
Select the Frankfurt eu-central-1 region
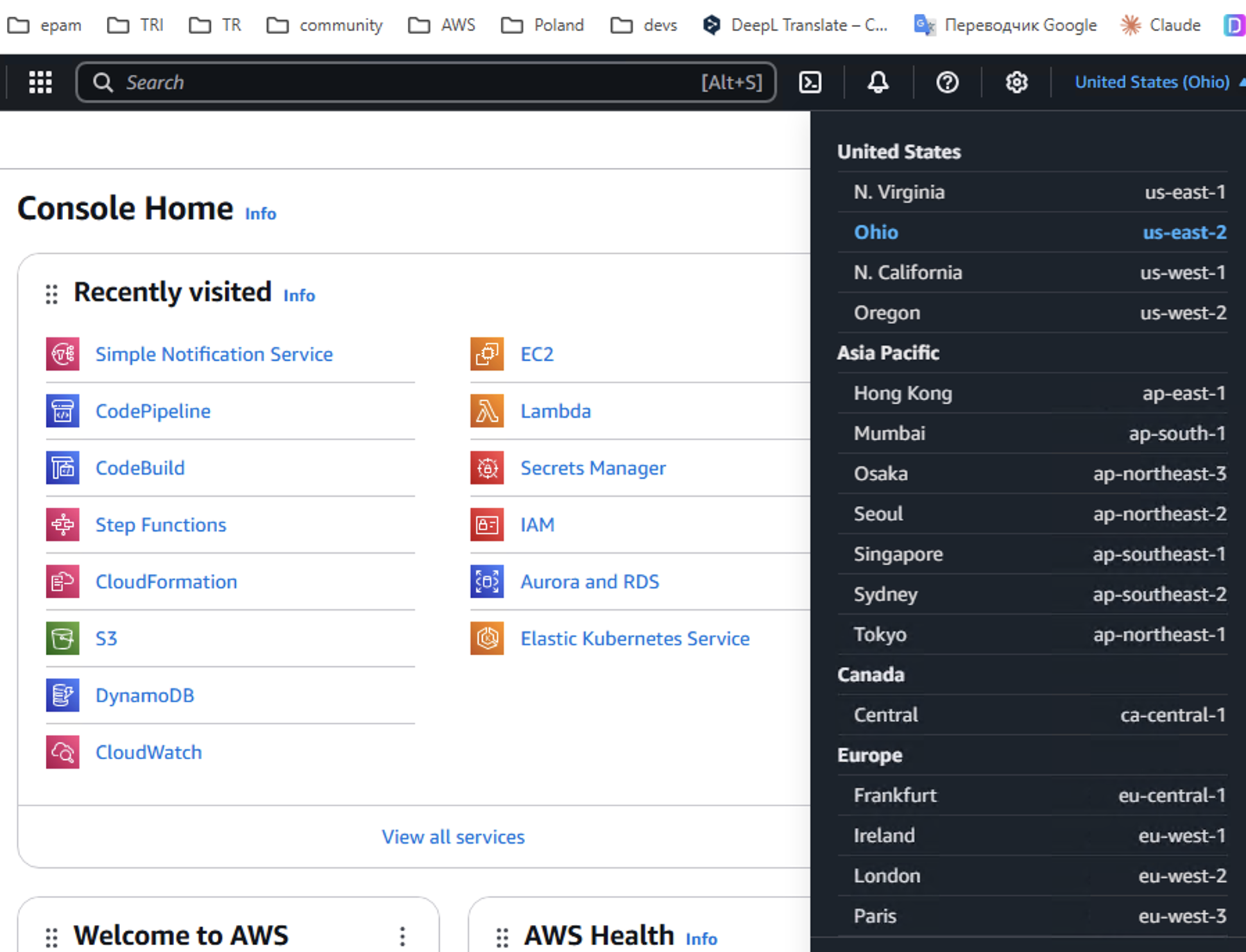point(1032,796)
